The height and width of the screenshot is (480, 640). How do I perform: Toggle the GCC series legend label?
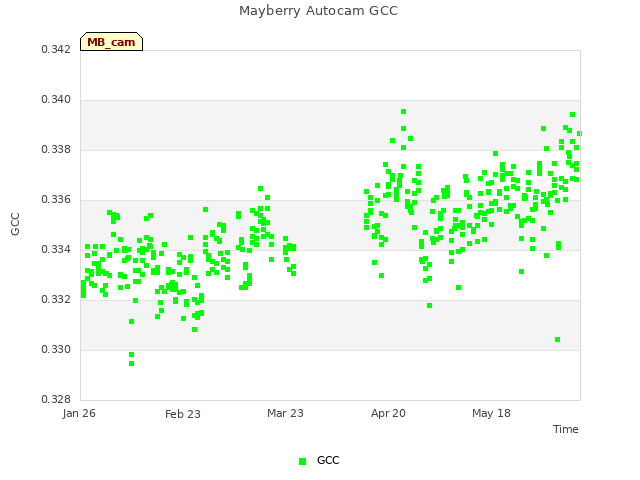click(x=328, y=460)
